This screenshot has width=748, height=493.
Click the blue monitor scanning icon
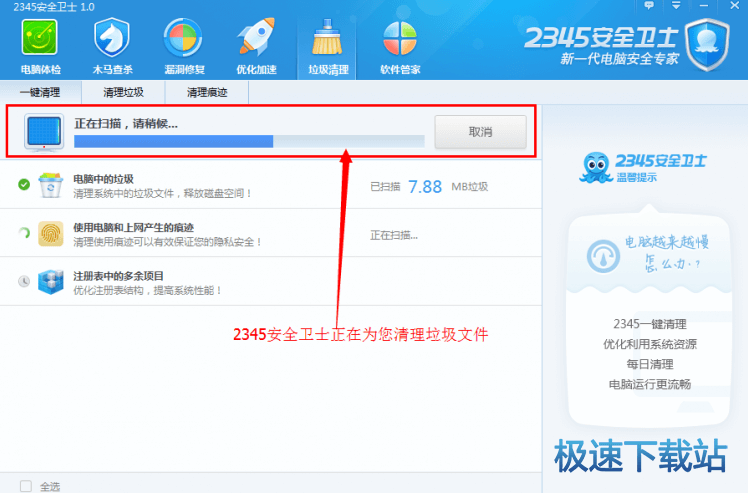click(x=44, y=132)
